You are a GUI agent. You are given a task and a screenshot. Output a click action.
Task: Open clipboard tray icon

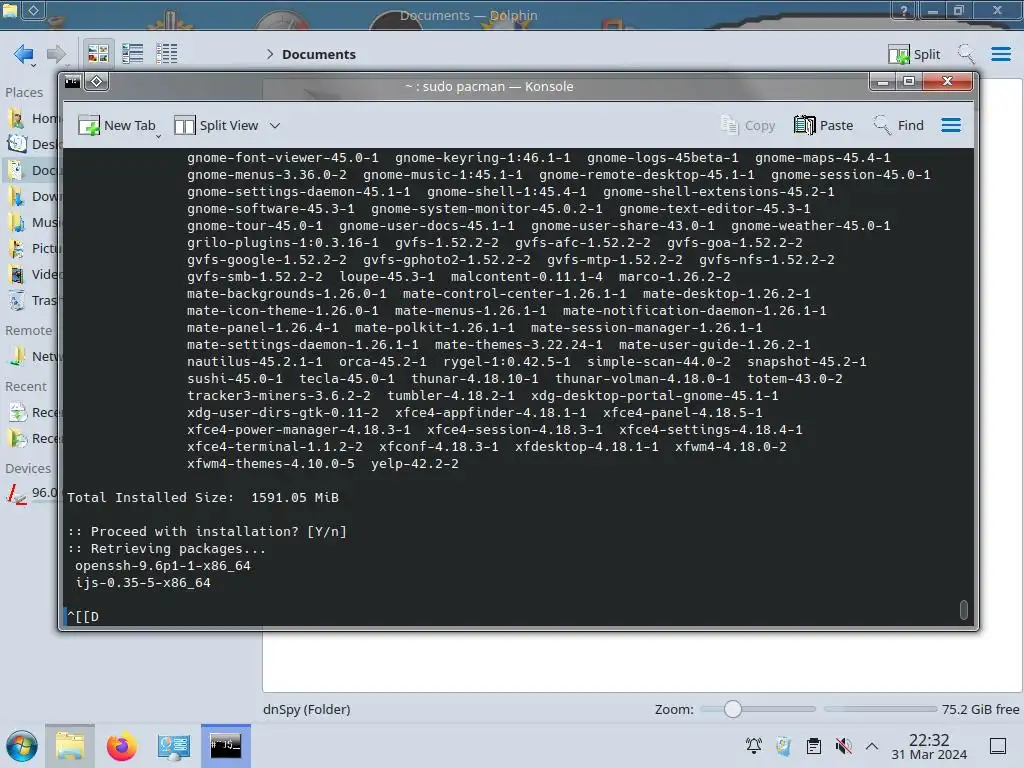814,746
